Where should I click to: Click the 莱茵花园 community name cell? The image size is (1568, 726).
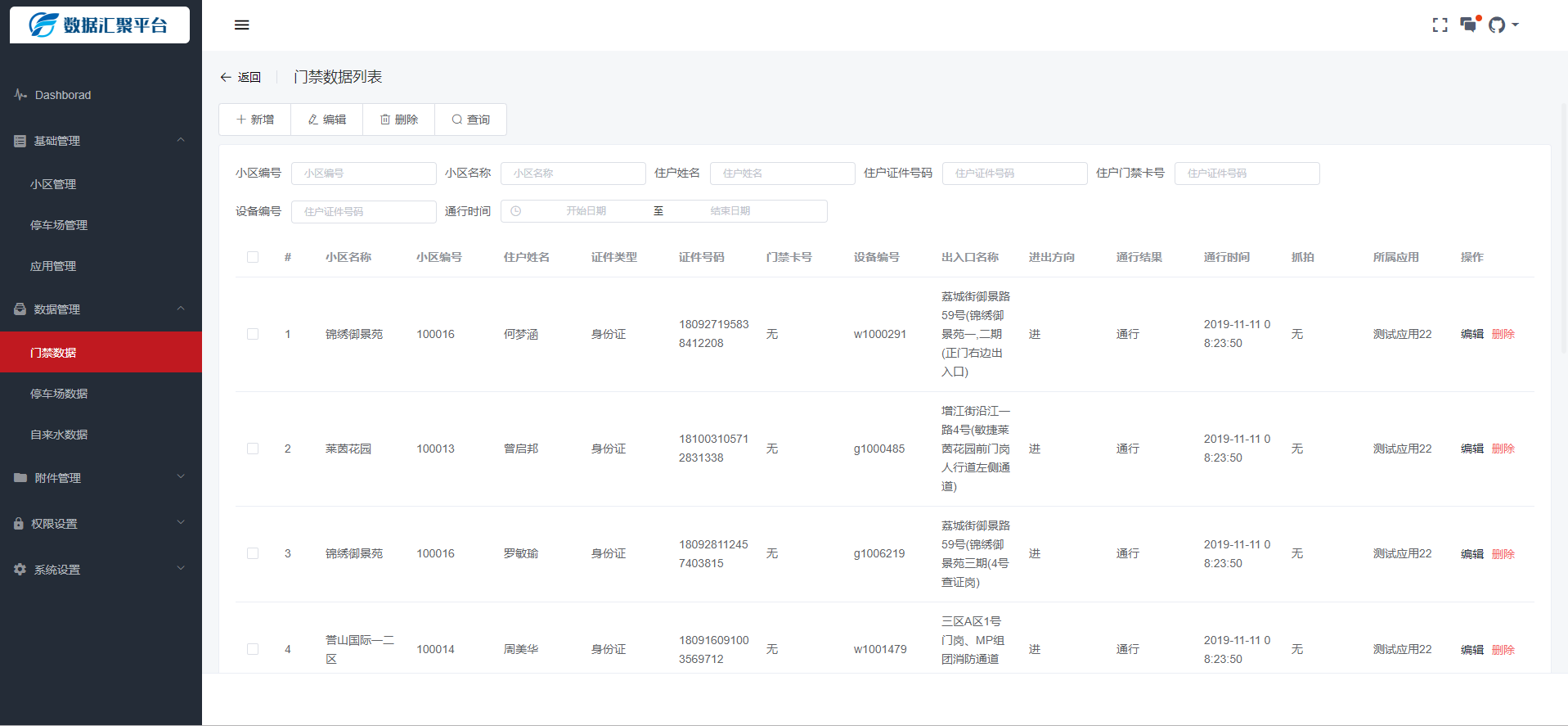(348, 449)
